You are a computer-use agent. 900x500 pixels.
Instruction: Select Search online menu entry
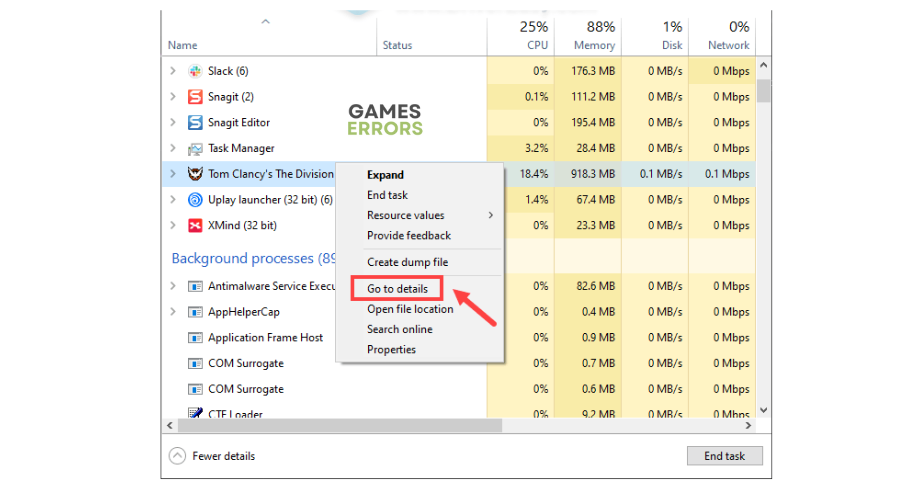[399, 330]
